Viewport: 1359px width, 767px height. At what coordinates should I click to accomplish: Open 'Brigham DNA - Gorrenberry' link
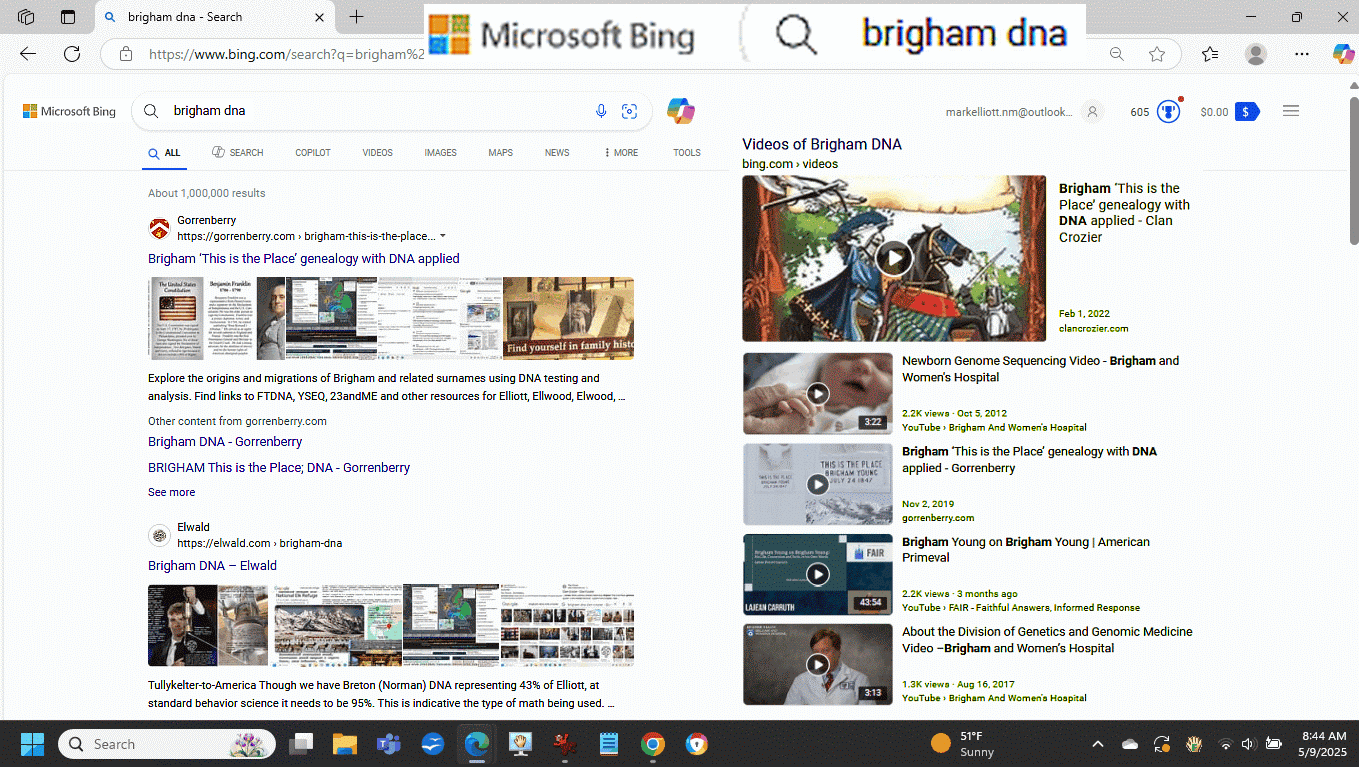tap(225, 441)
